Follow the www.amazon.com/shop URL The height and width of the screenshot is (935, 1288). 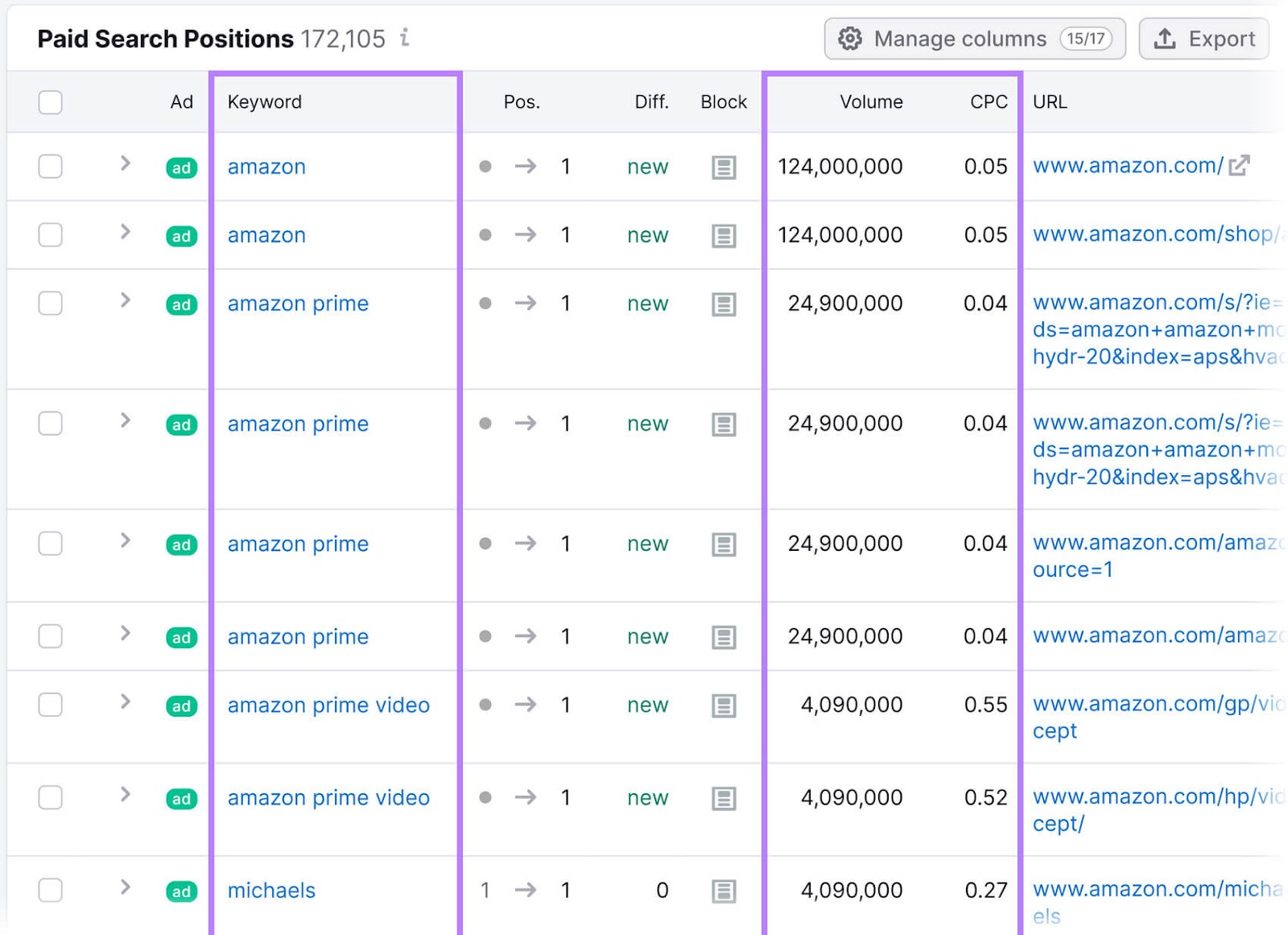pos(1143,234)
